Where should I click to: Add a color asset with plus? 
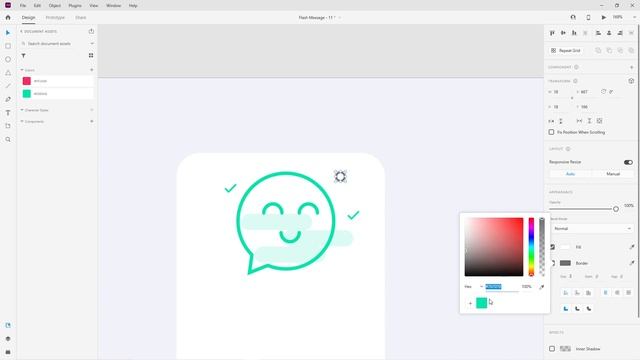click(x=91, y=70)
